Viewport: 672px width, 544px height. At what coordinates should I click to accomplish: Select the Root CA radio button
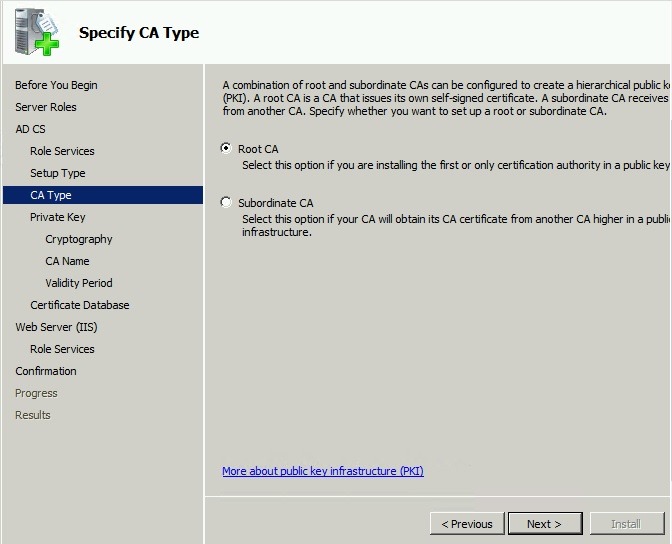click(x=226, y=148)
